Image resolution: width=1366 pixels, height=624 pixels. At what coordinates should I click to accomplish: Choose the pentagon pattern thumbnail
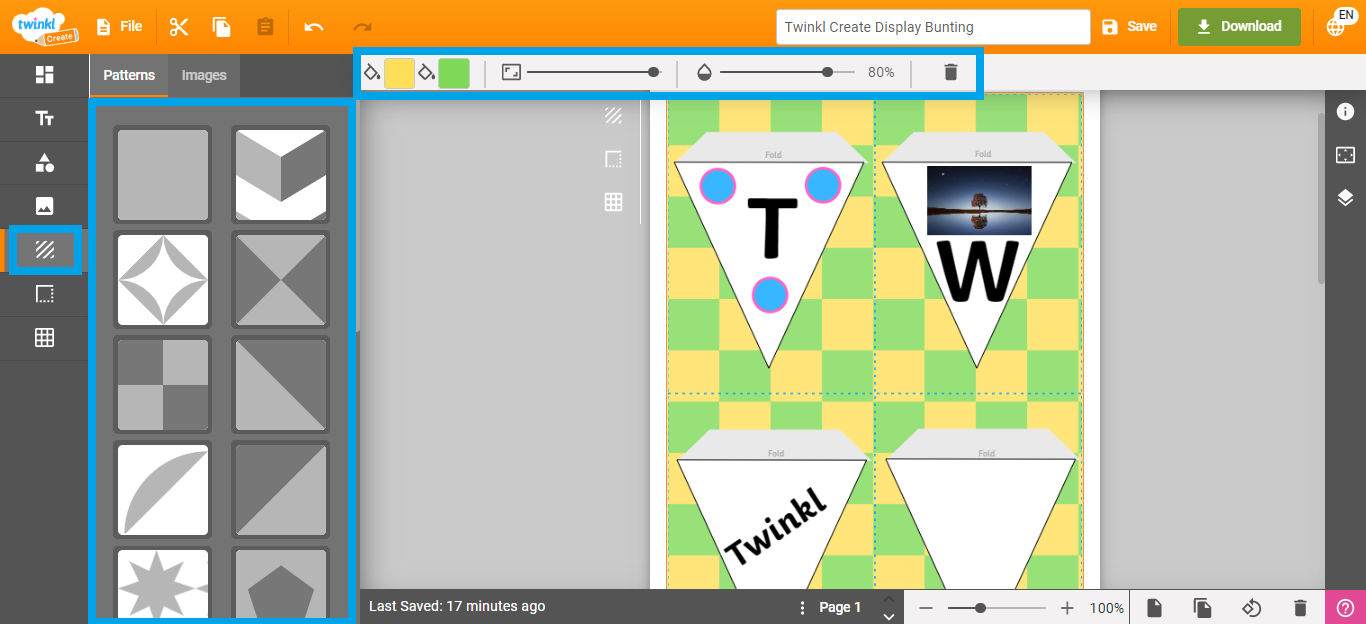click(280, 582)
